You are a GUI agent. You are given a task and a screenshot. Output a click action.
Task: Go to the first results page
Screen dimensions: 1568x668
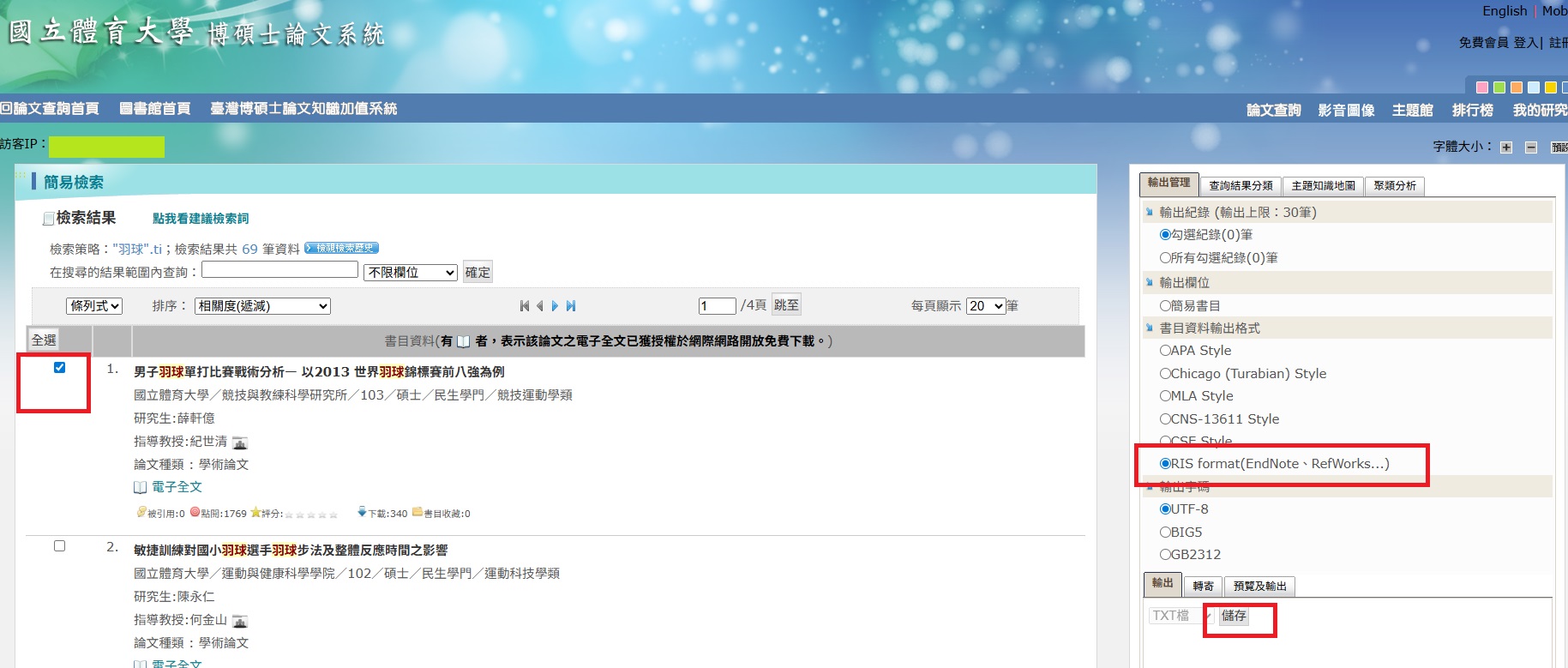pos(524,306)
